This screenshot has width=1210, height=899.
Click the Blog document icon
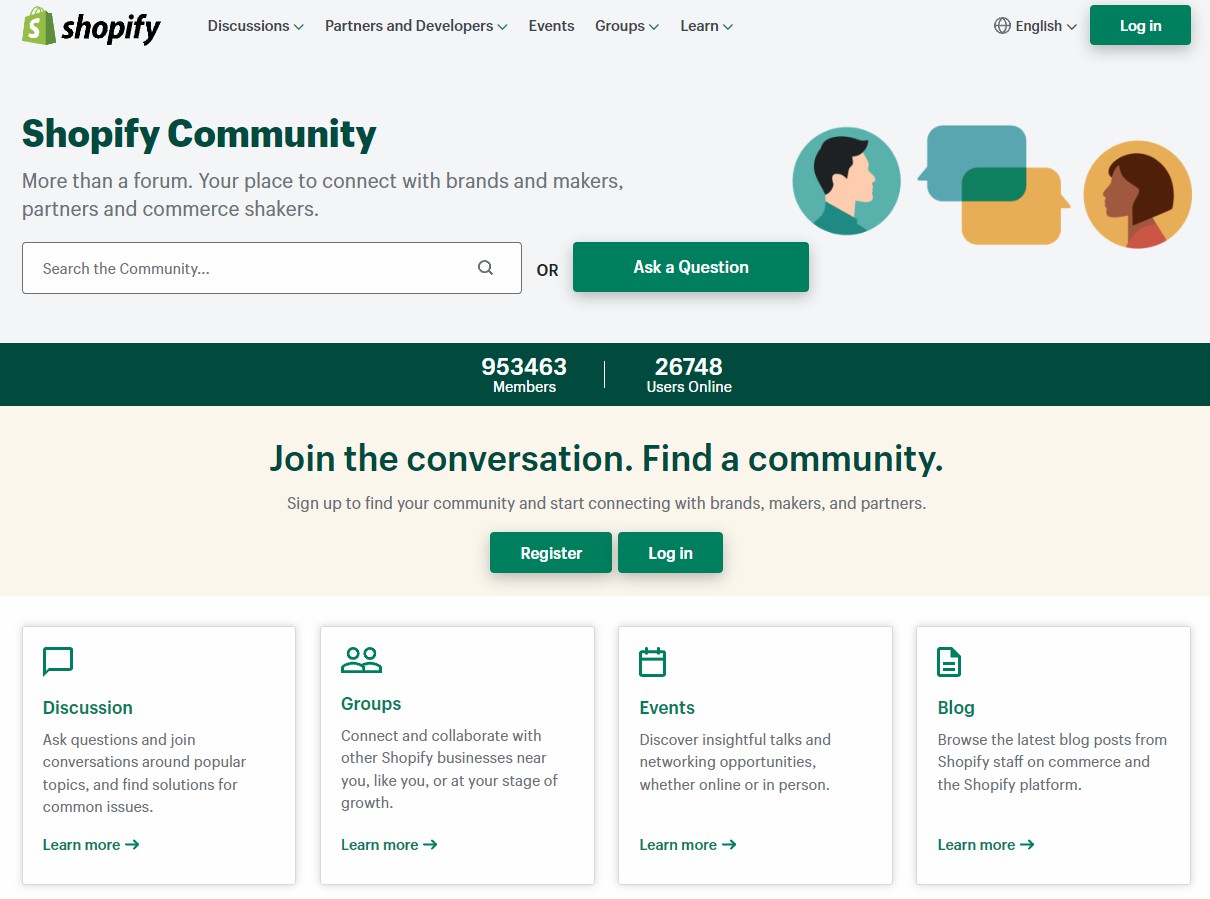click(948, 662)
